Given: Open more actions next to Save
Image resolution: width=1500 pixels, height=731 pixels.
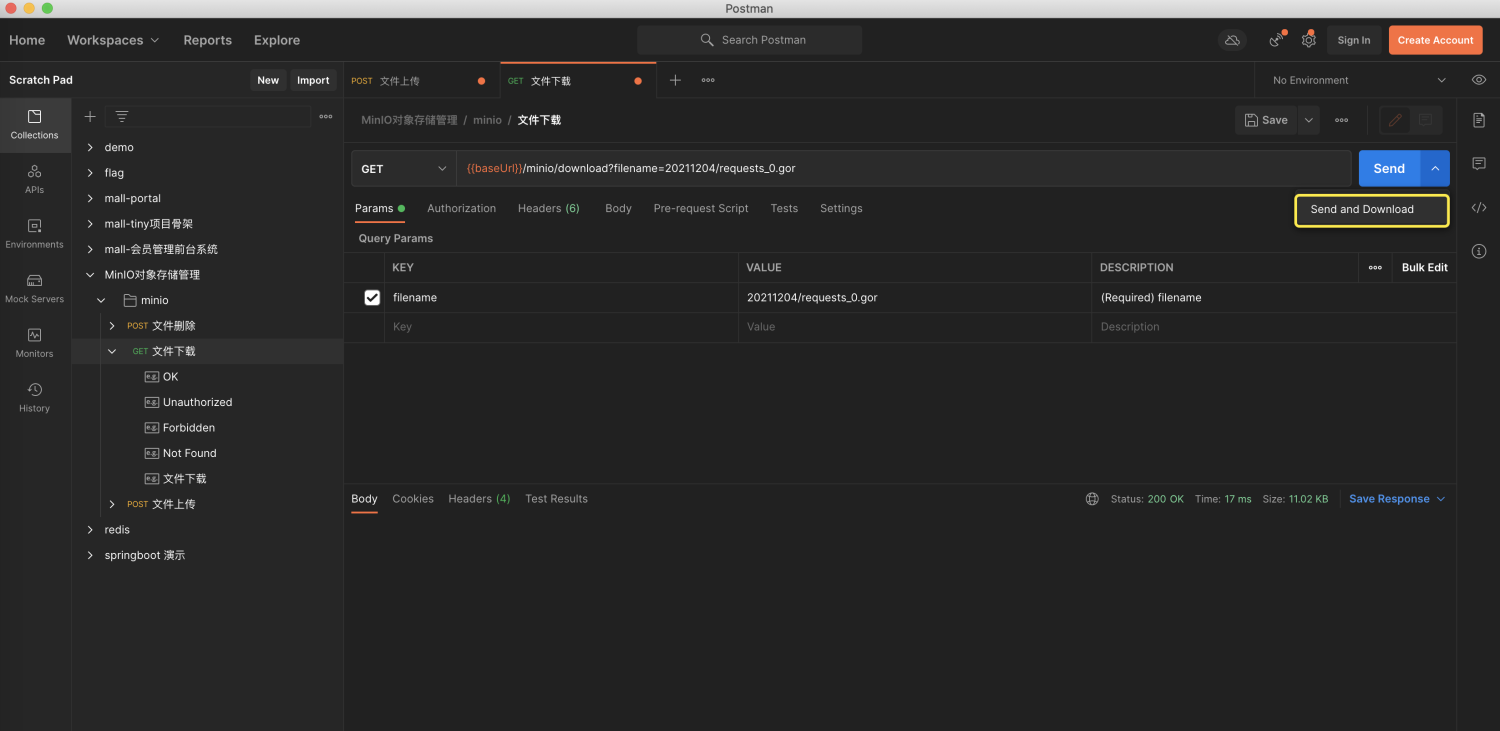Looking at the screenshot, I should (x=1342, y=120).
